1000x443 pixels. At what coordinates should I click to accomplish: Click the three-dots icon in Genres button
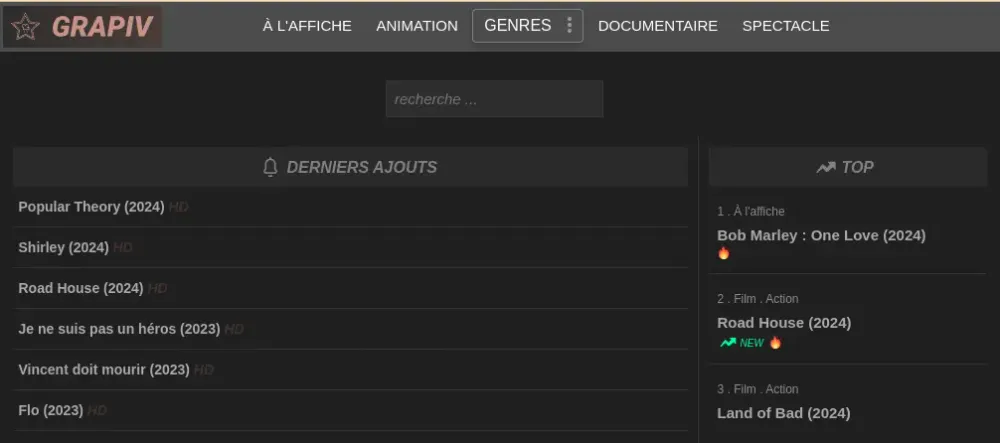click(570, 25)
